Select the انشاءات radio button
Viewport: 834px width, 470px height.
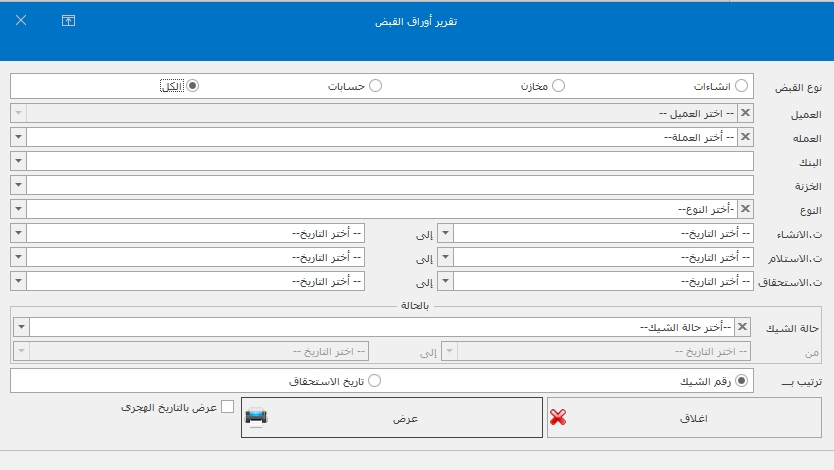tap(741, 86)
